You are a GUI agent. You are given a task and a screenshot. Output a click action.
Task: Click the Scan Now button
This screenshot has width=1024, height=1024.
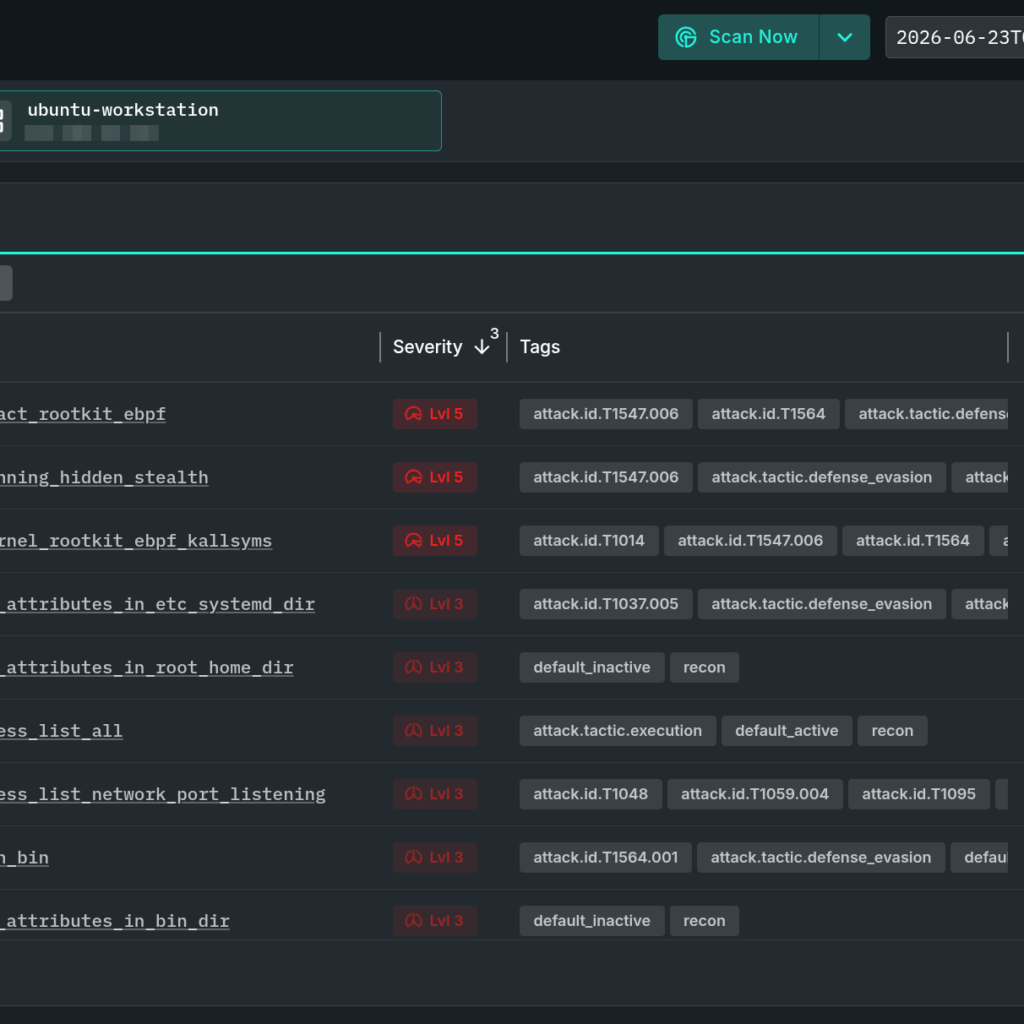point(738,37)
